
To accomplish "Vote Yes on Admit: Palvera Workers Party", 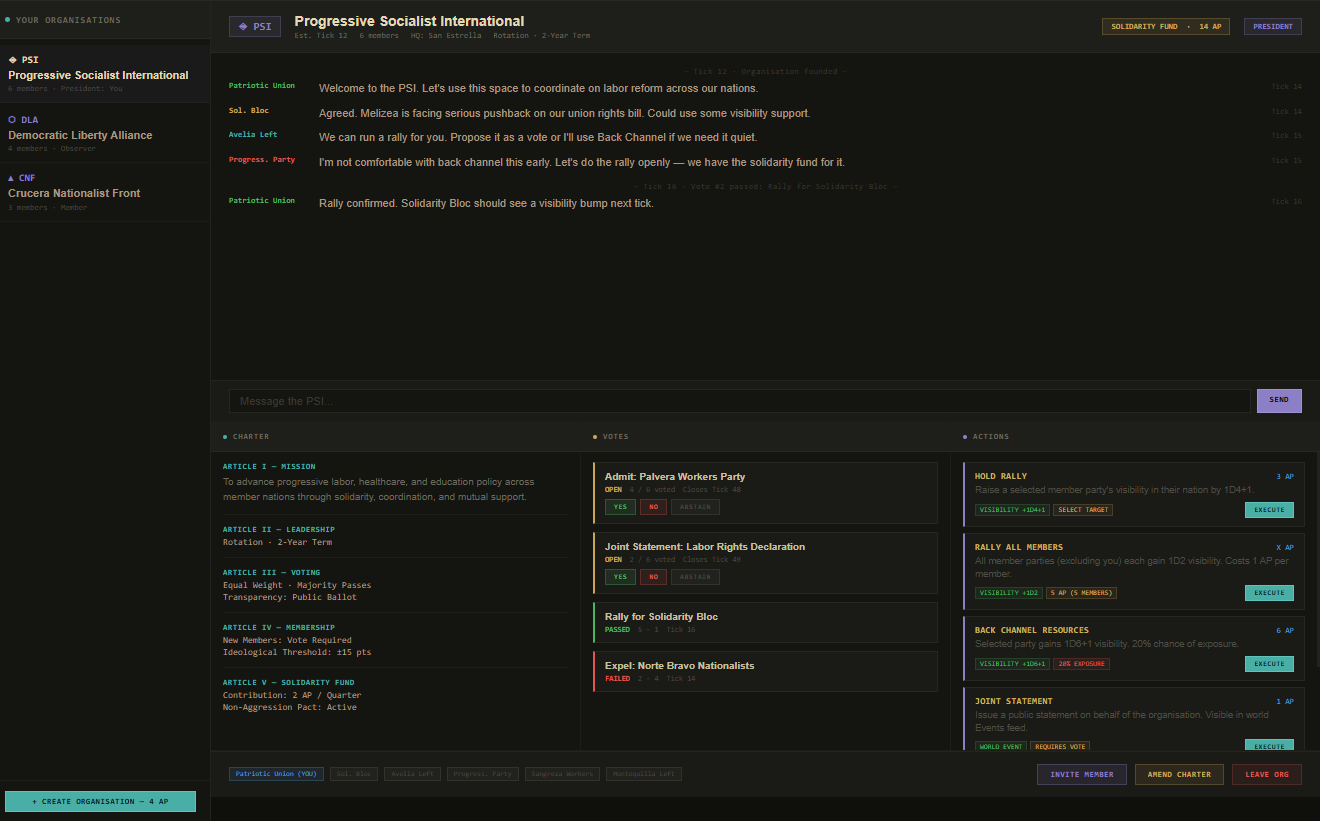I will pyautogui.click(x=620, y=507).
